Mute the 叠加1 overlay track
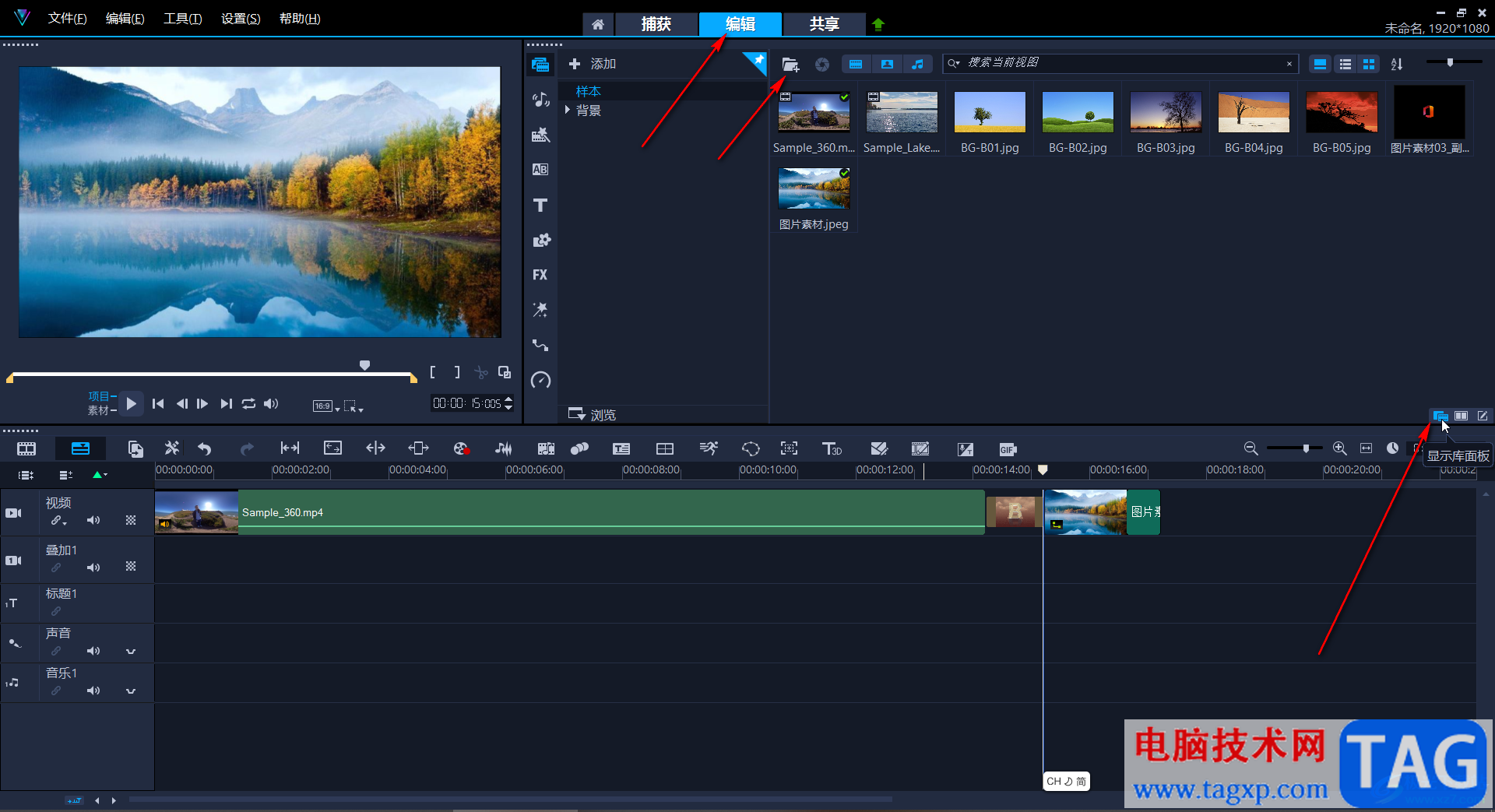Viewport: 1495px width, 812px height. click(x=93, y=568)
